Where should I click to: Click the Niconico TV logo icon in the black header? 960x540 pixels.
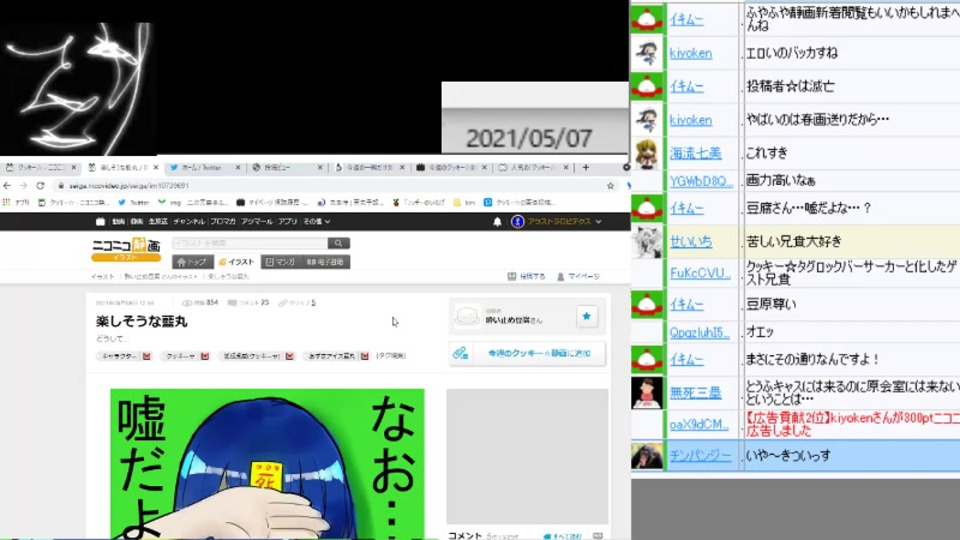[x=100, y=222]
